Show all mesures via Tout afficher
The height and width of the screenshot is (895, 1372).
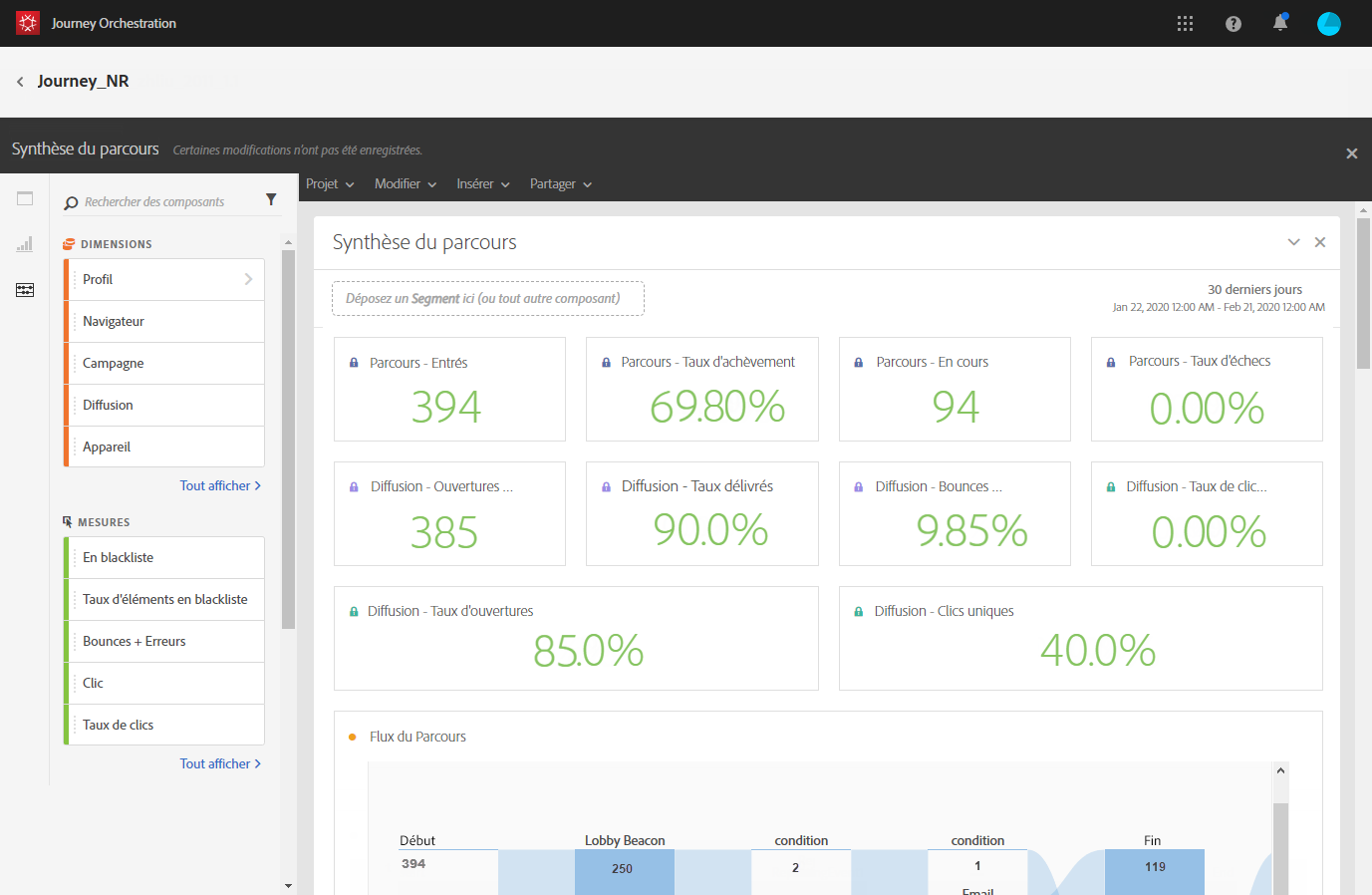tap(220, 763)
